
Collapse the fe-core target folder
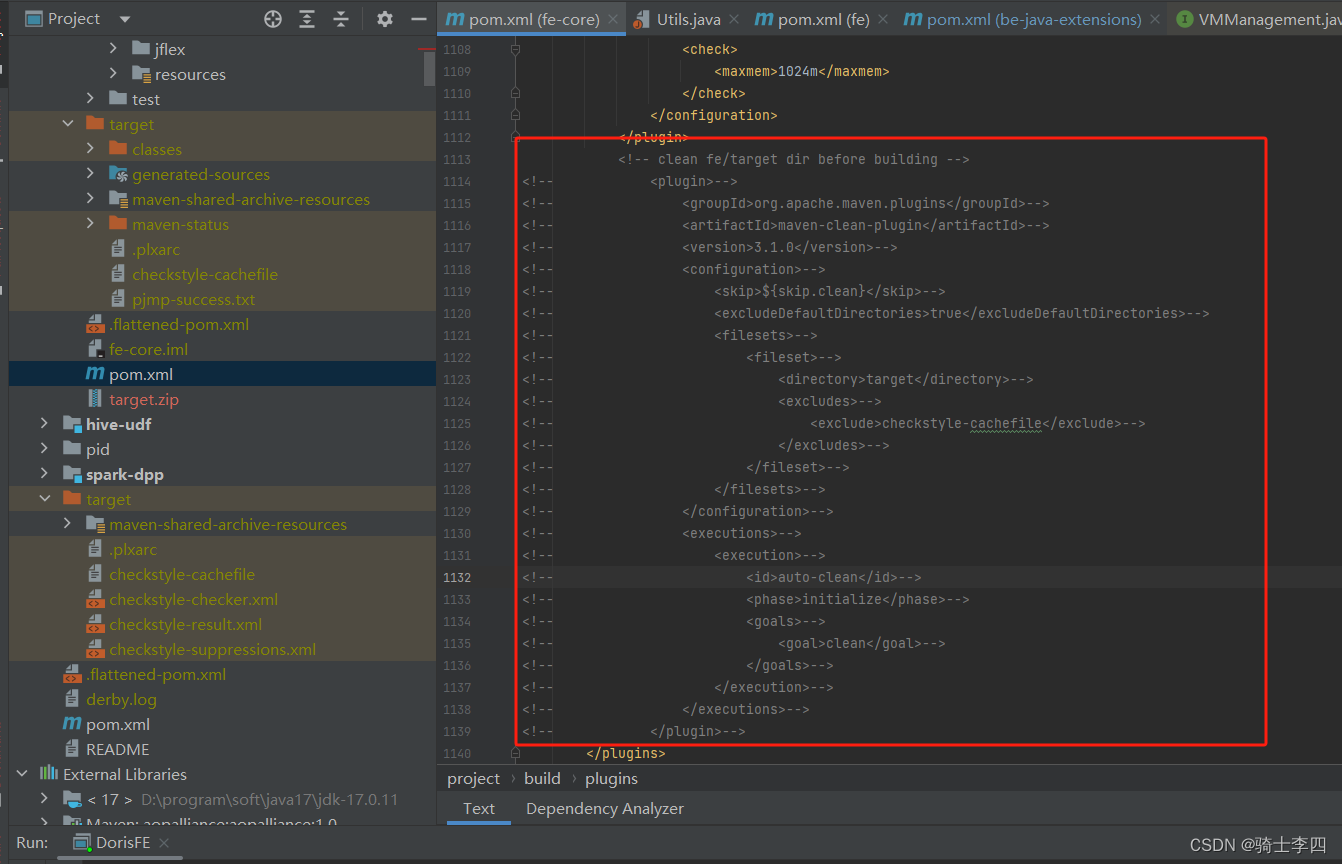coord(68,124)
